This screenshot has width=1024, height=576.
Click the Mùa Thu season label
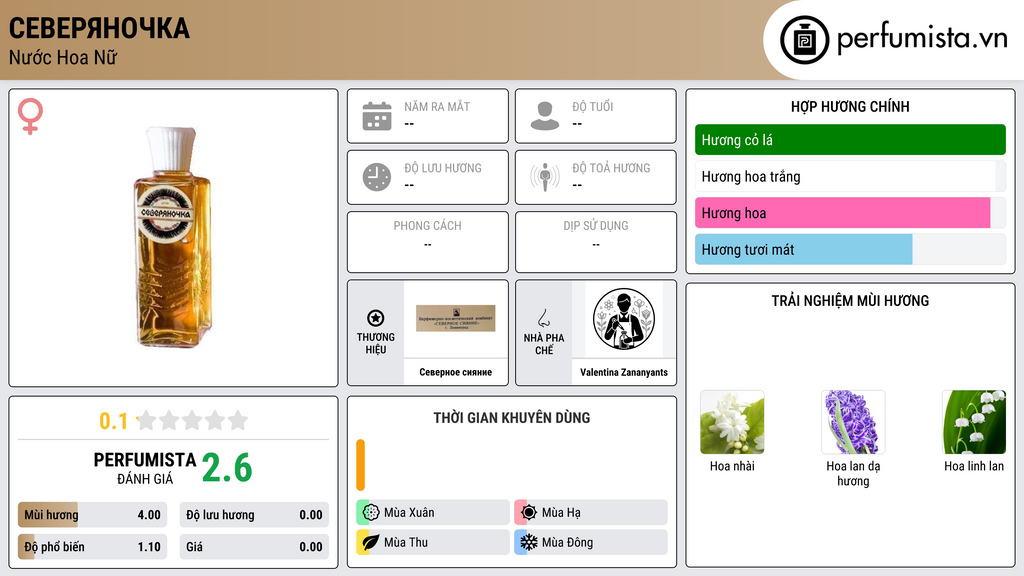pos(406,542)
